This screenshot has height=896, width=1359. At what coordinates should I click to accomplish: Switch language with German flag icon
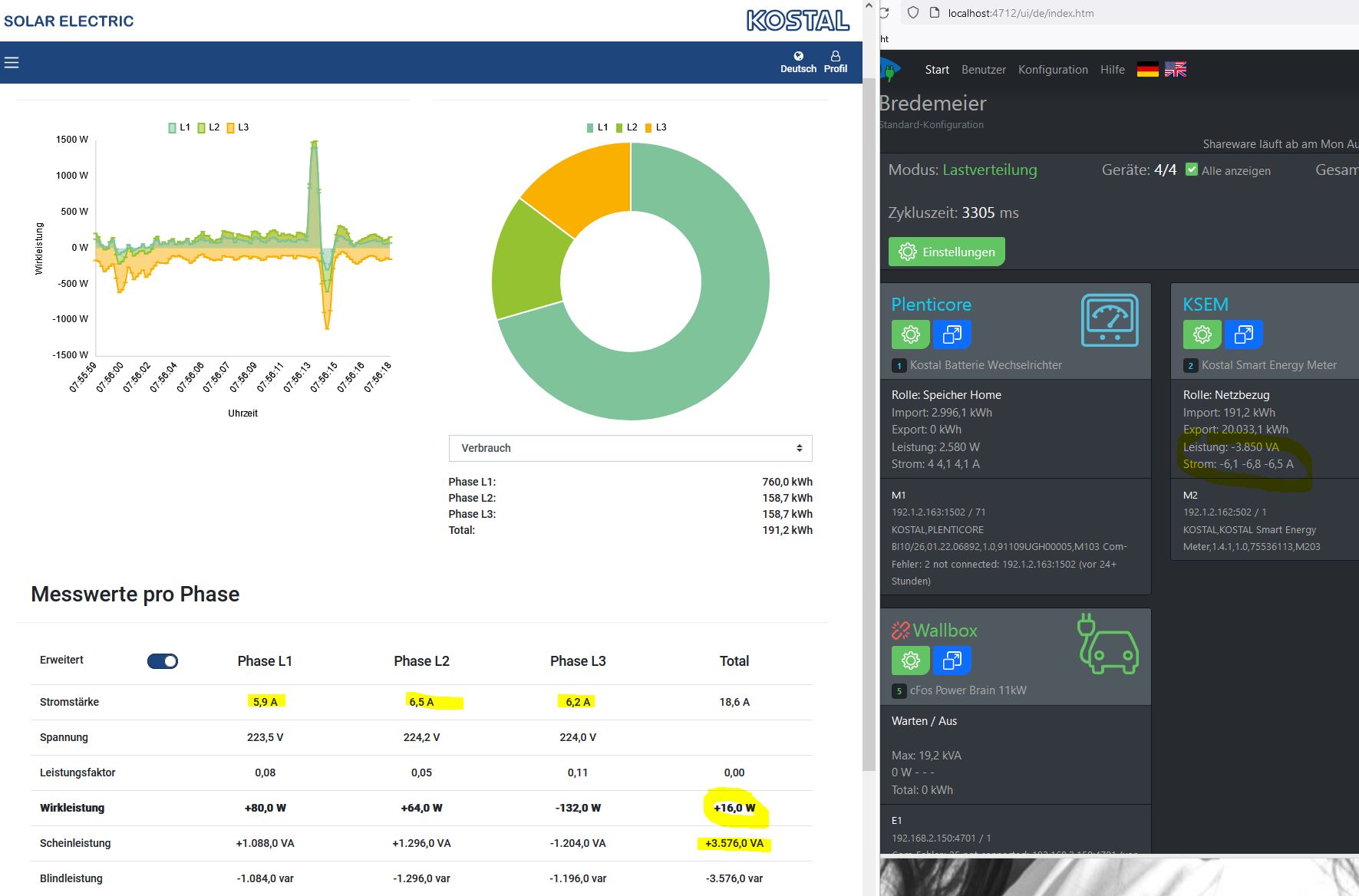(1147, 70)
